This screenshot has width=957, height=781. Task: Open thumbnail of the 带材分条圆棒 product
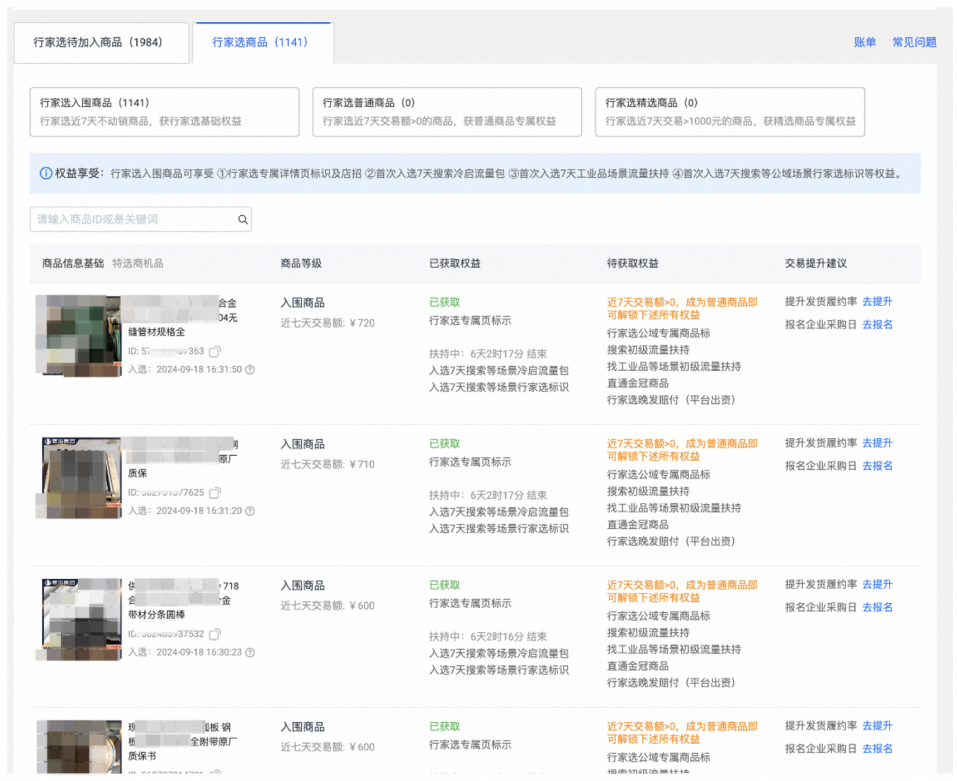pos(81,617)
